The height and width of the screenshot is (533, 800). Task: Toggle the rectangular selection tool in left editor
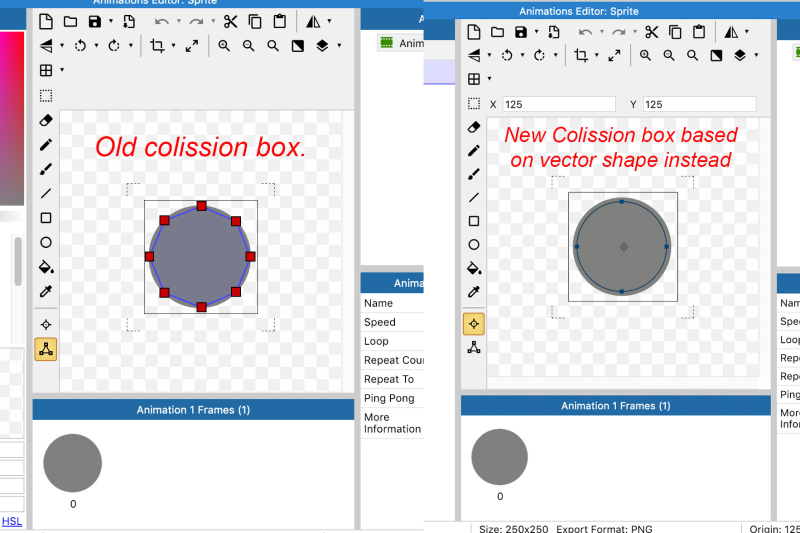[46, 96]
